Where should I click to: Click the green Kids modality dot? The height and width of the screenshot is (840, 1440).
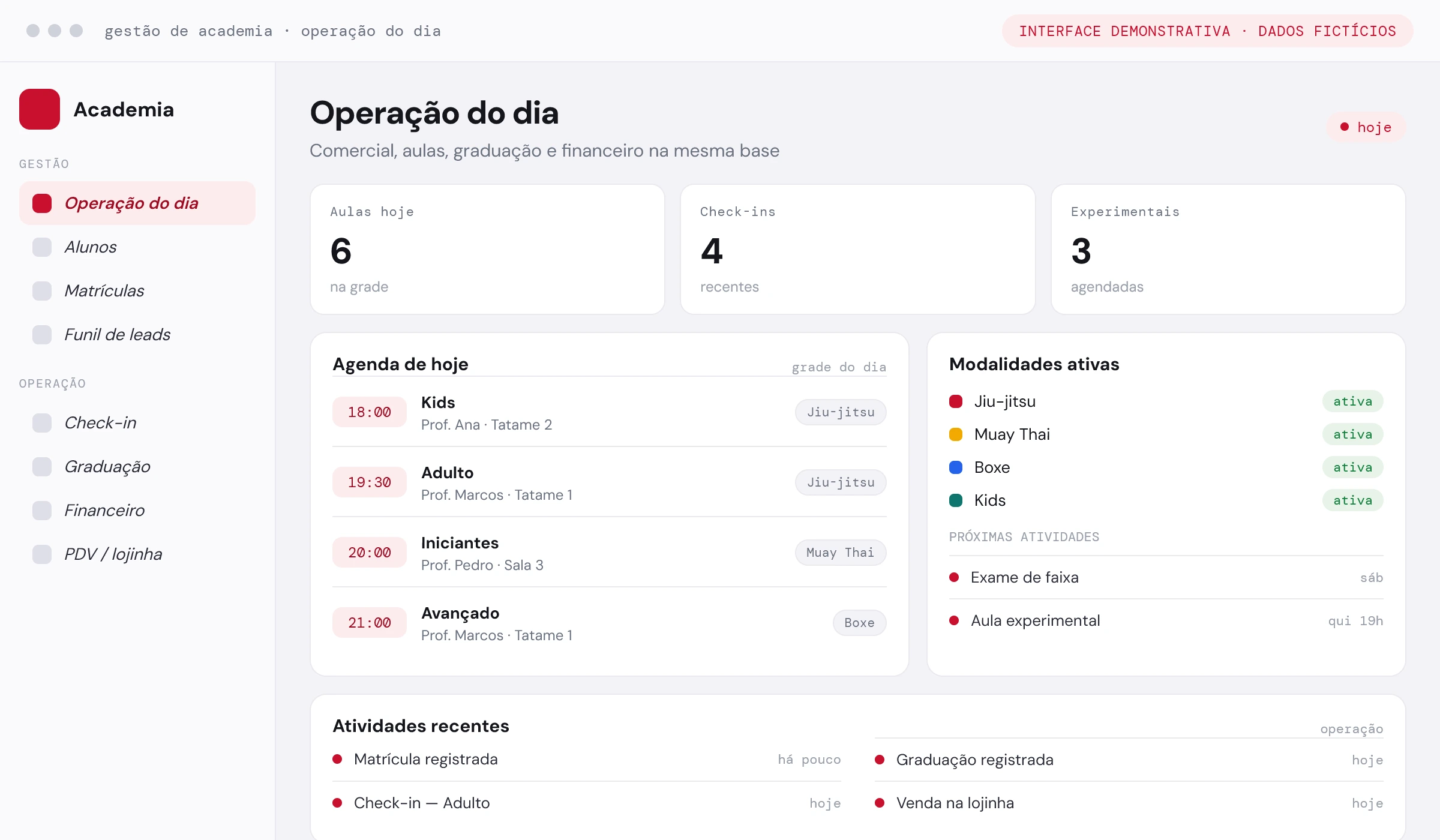pos(956,500)
